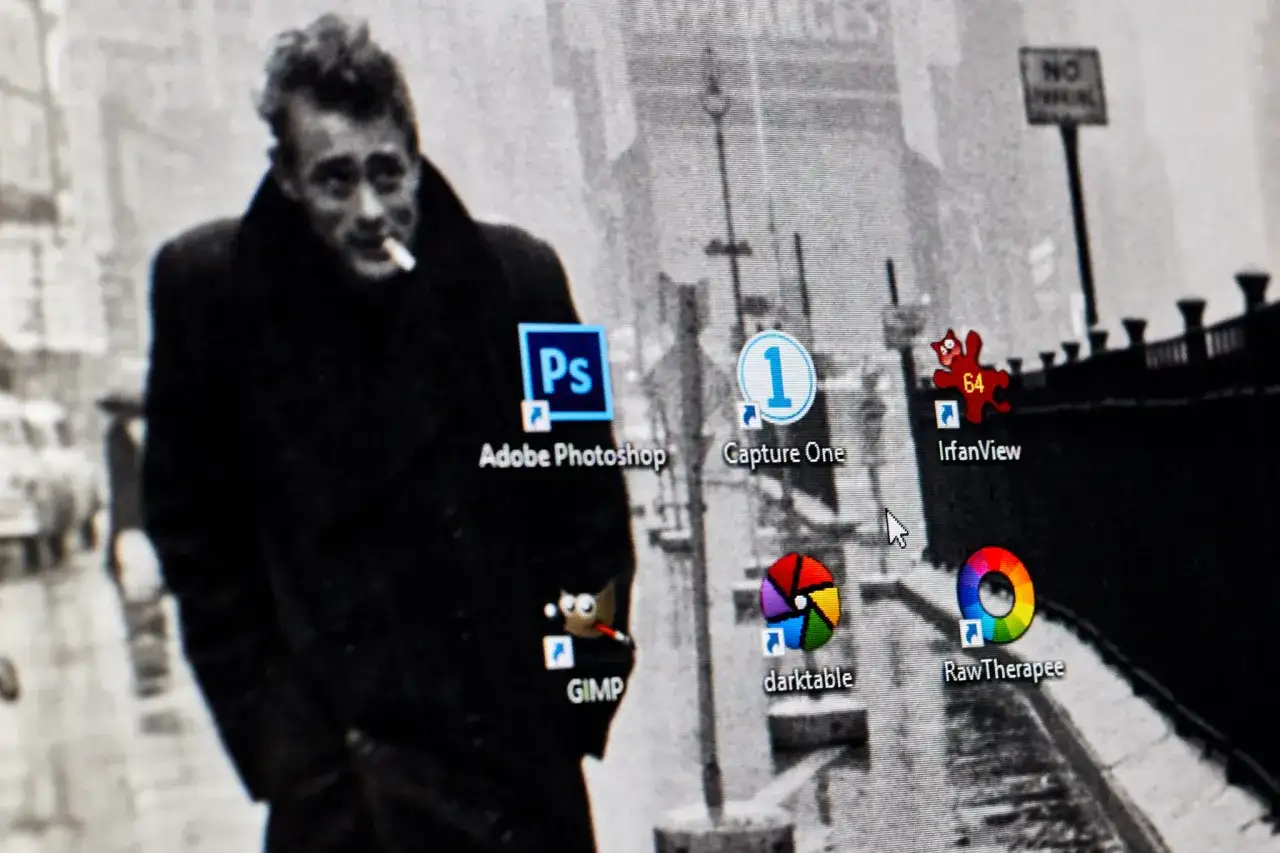
Task: Select the GIMP mascot icon
Action: coord(587,613)
